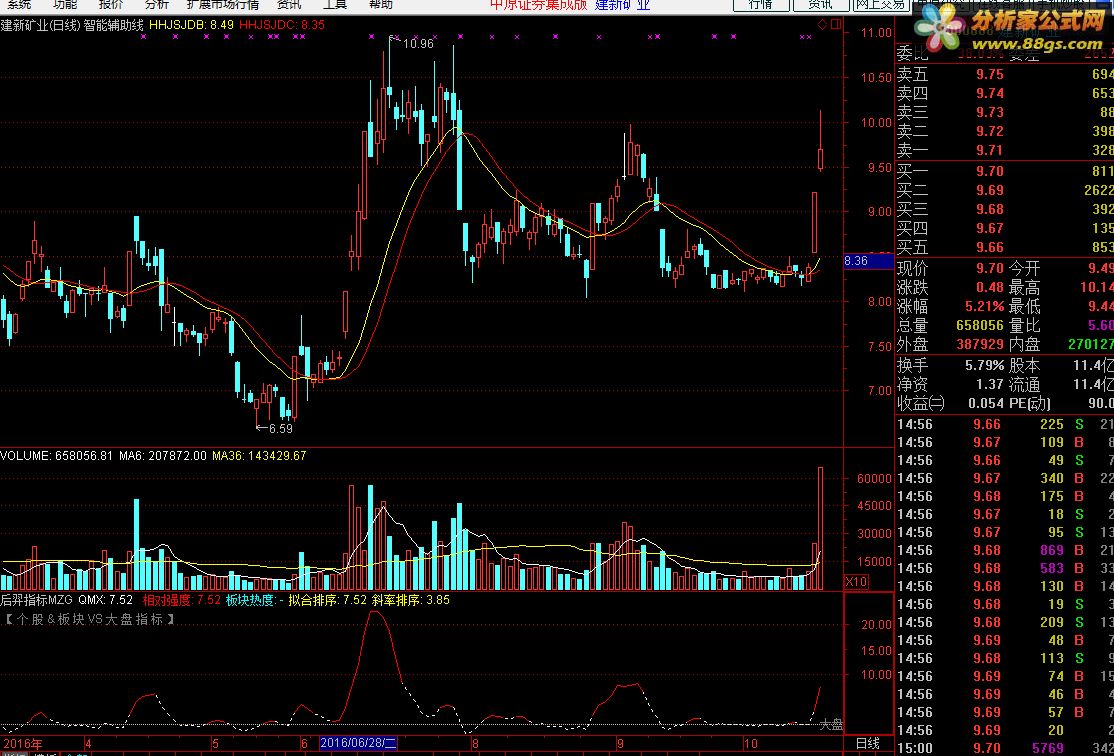Open the 帮助 menu

point(380,4)
